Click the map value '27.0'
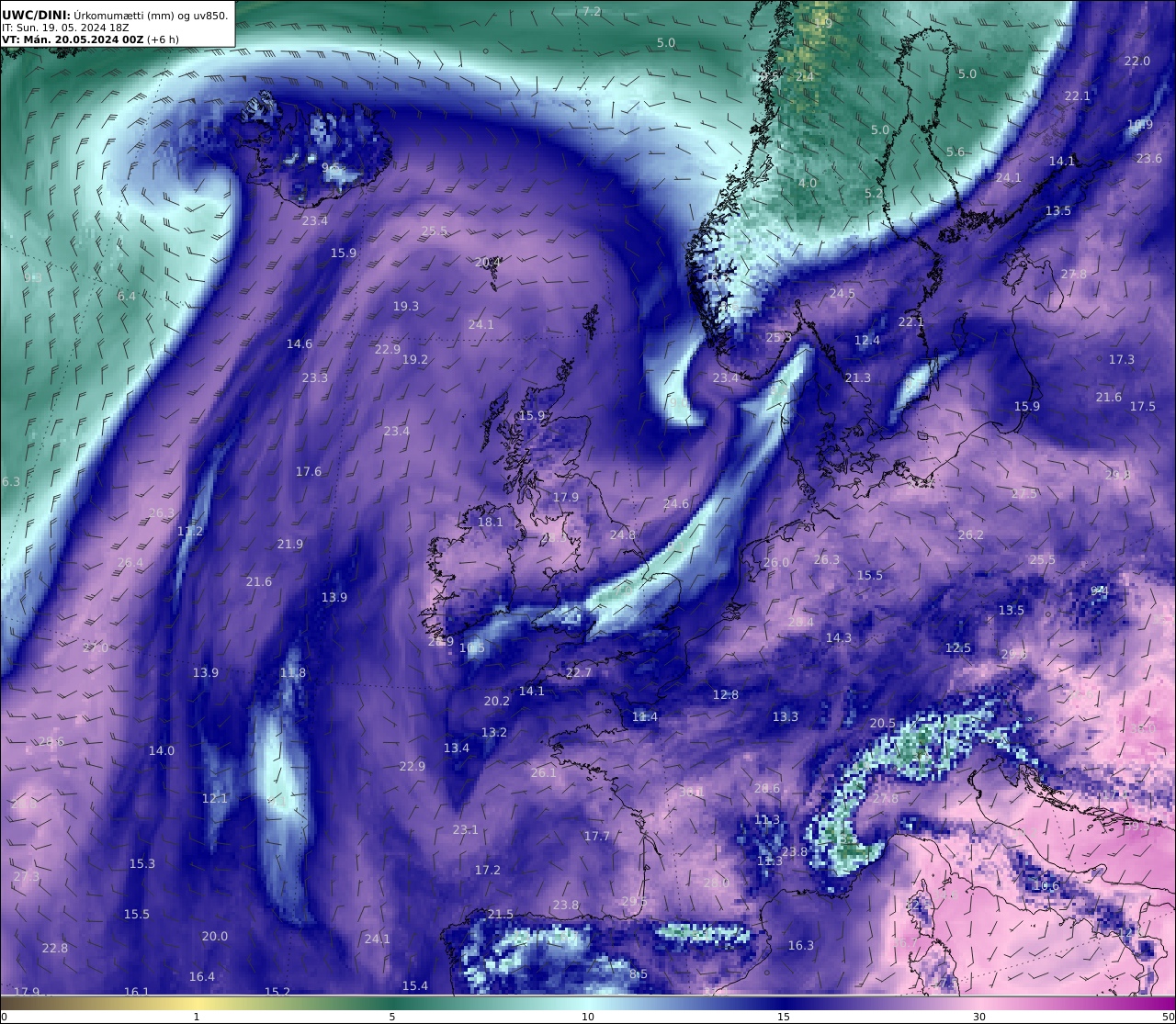 click(96, 648)
